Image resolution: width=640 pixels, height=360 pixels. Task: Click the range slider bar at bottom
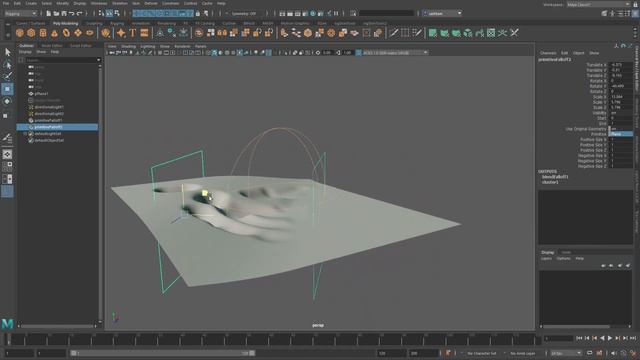point(162,353)
